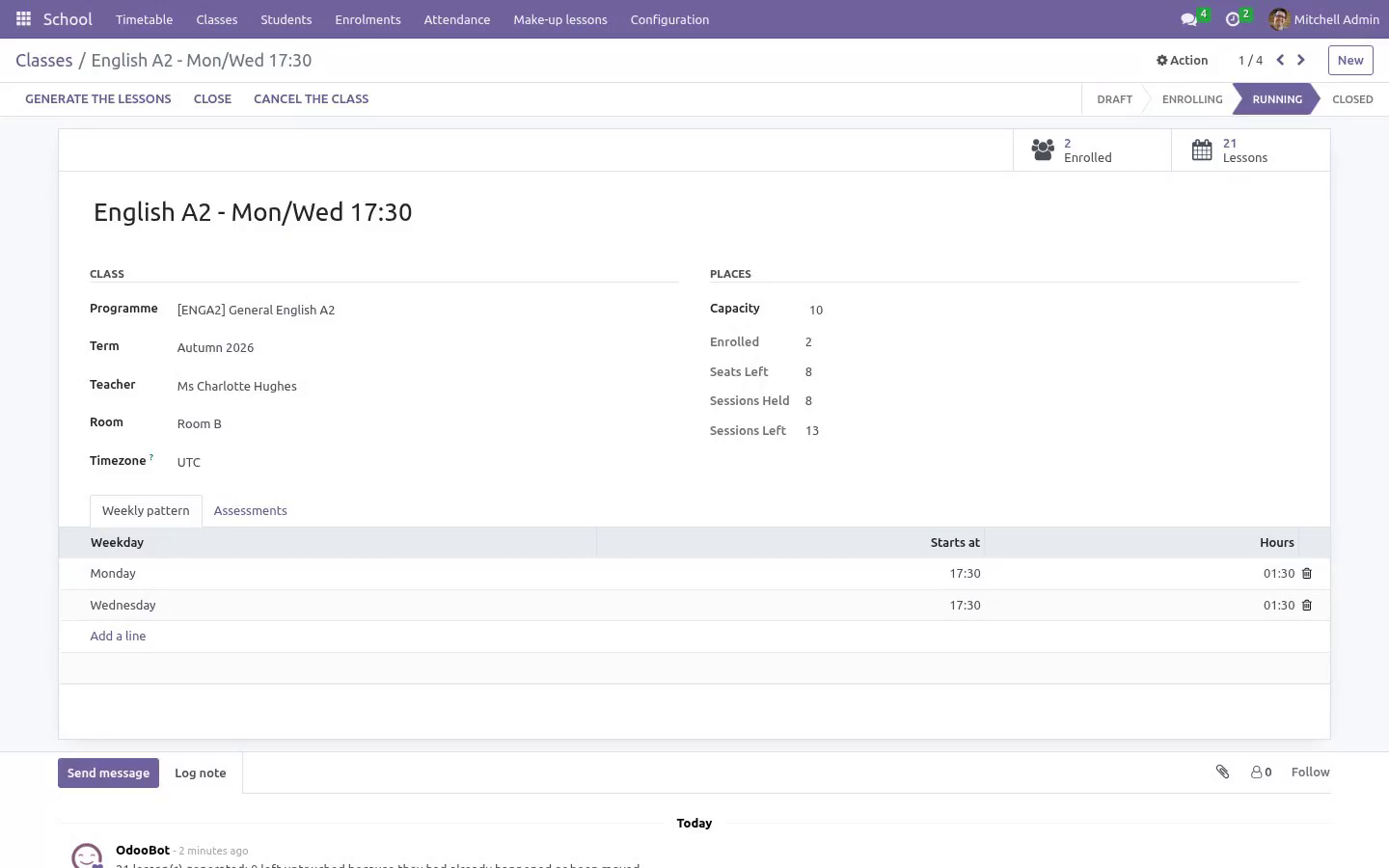Viewport: 1389px width, 868px height.
Task: Open the Enrolments menu
Action: (368, 19)
